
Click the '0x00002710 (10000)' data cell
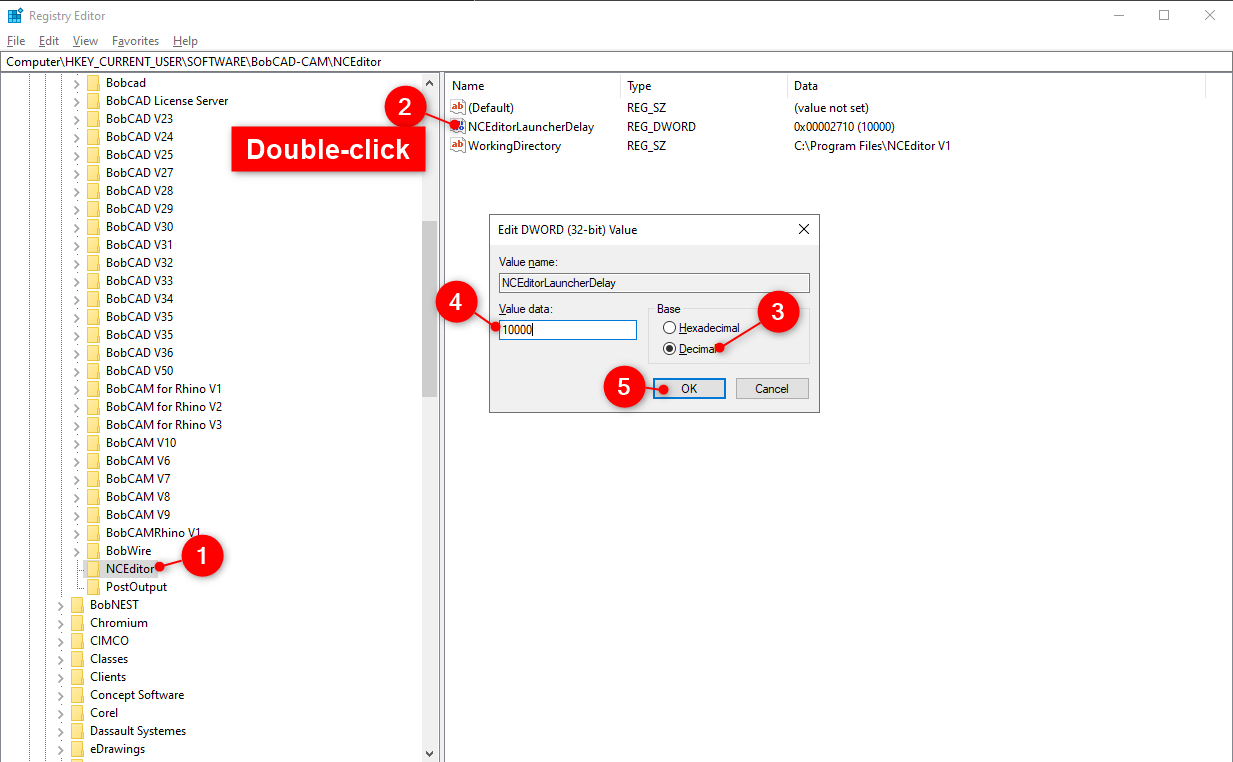[x=844, y=127]
